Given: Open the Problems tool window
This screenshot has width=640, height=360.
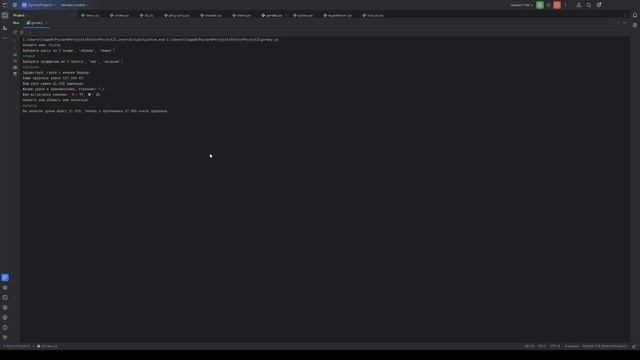Looking at the screenshot, I should (5, 327).
